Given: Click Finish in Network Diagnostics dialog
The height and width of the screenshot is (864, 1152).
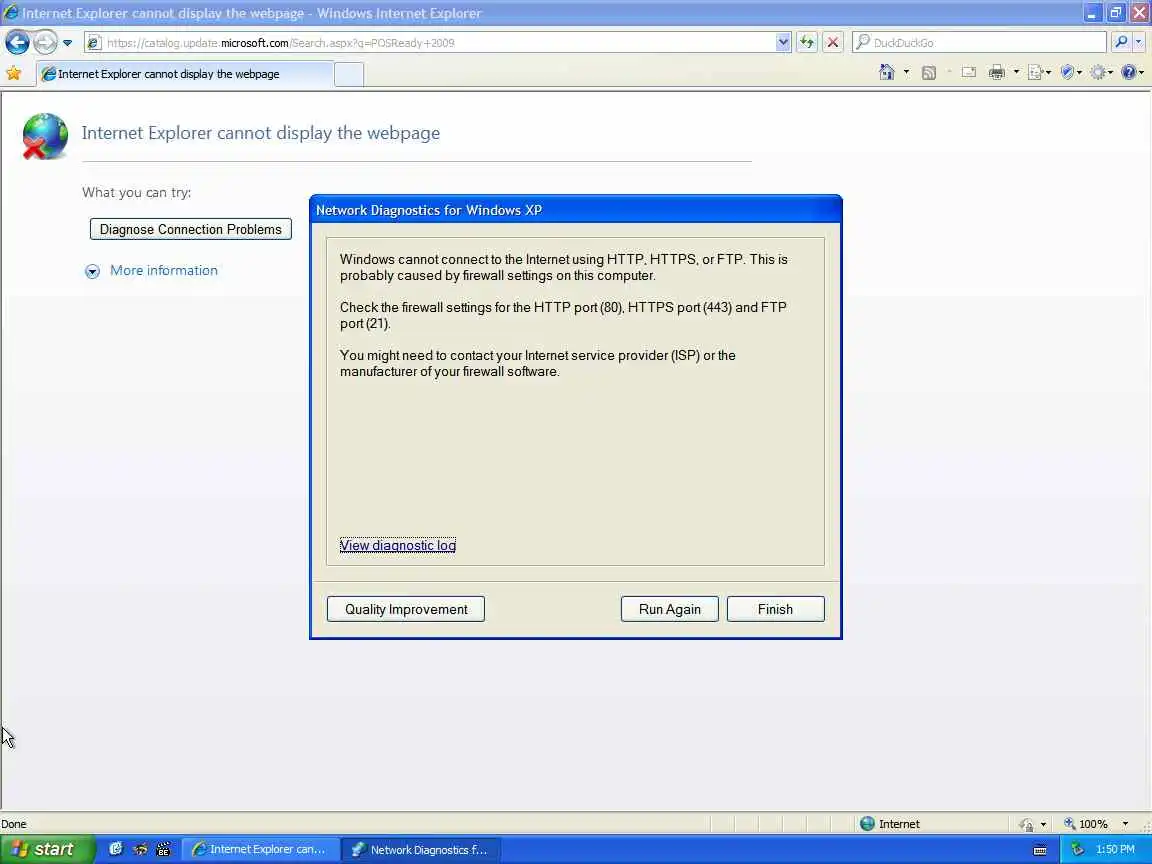Looking at the screenshot, I should tap(775, 609).
